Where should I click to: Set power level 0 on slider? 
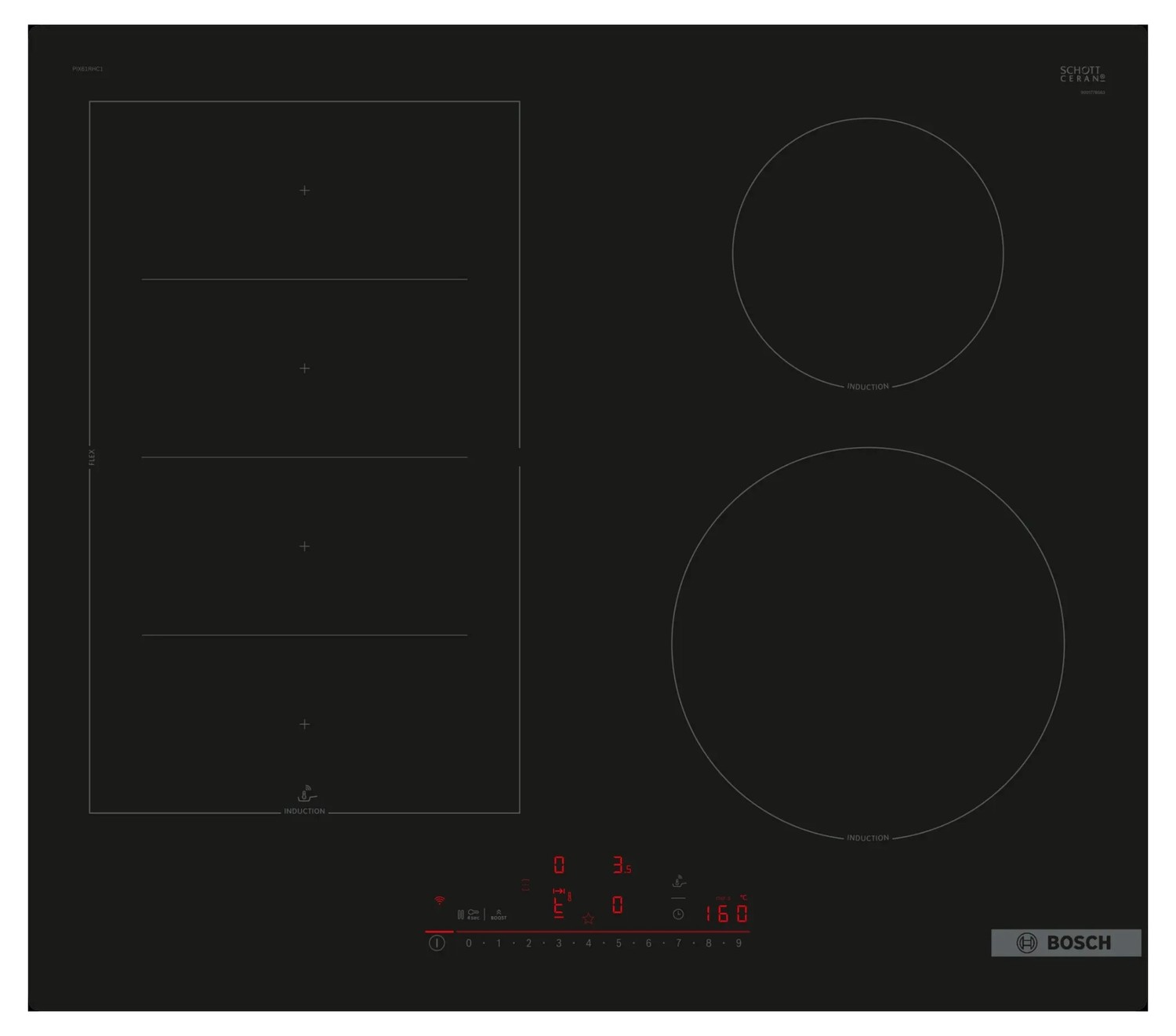pyautogui.click(x=469, y=943)
